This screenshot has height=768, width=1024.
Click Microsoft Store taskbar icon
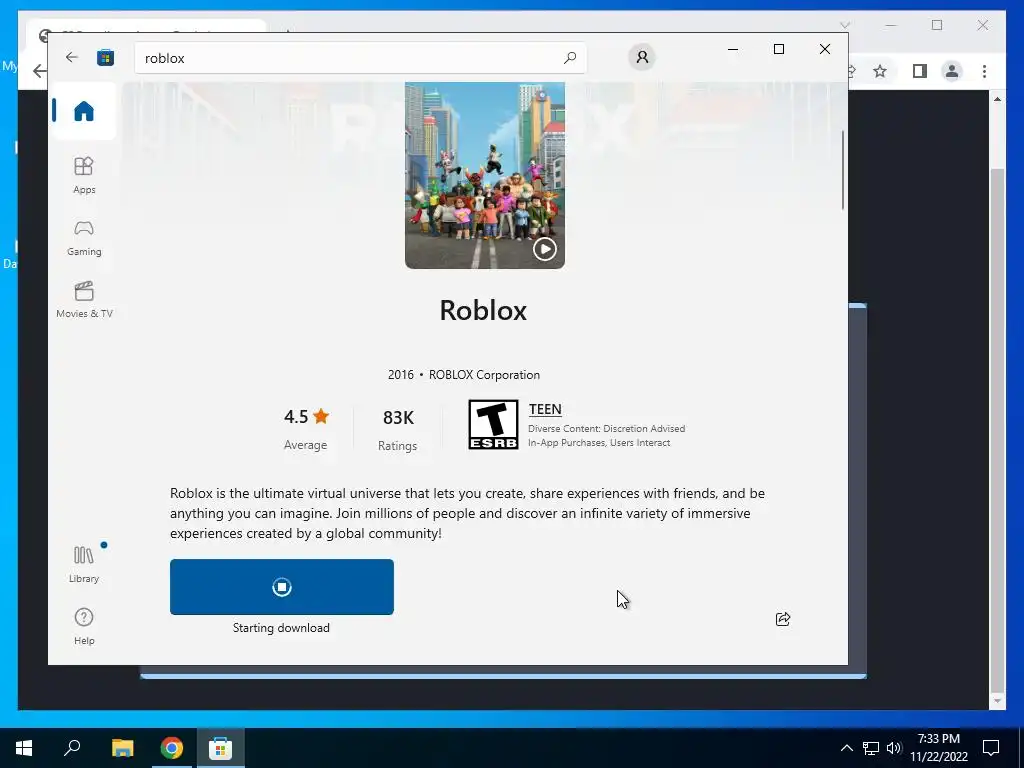pos(221,748)
